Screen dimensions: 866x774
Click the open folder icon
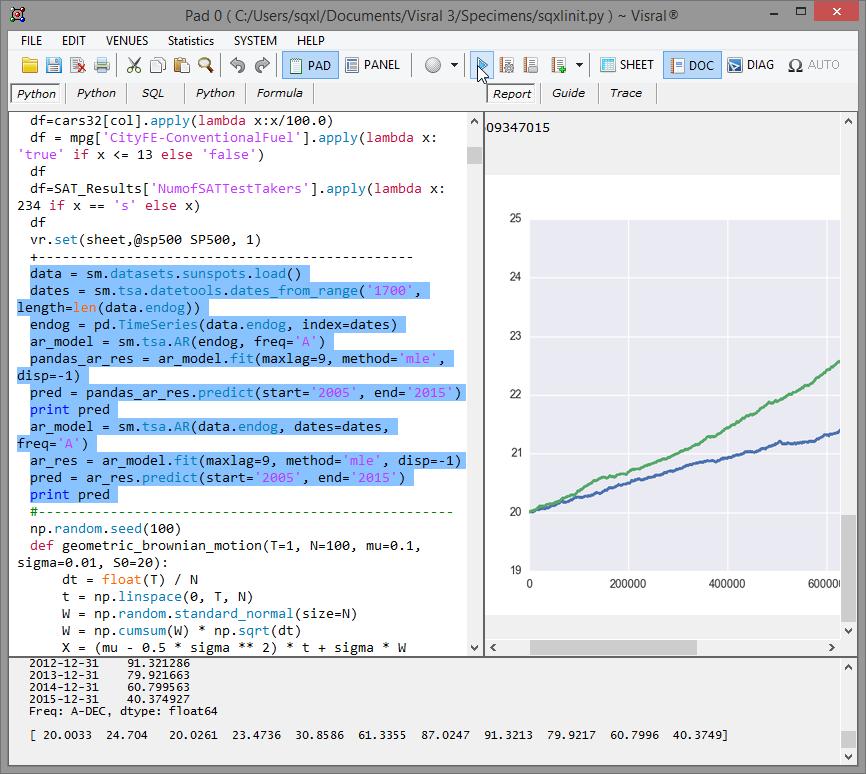tap(30, 65)
